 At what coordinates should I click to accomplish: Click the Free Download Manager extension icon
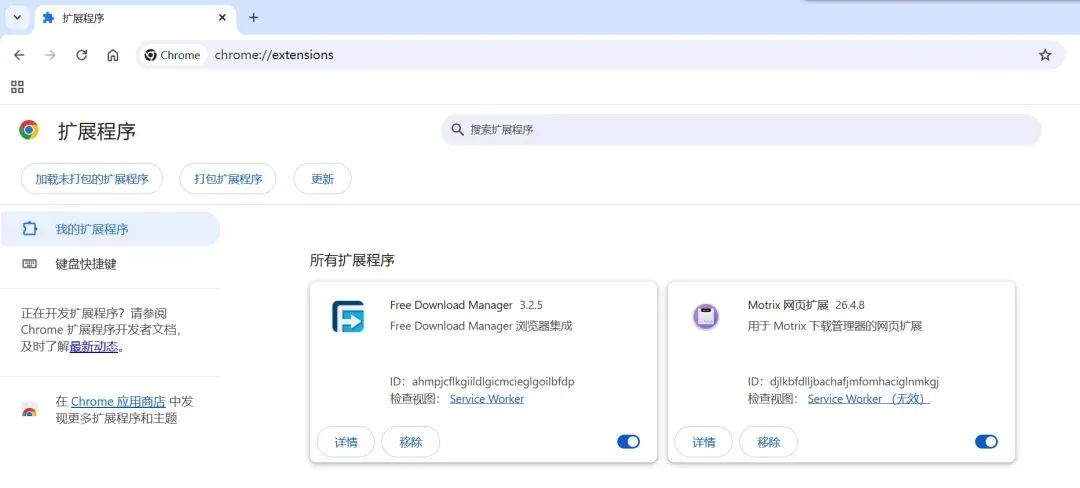point(348,317)
